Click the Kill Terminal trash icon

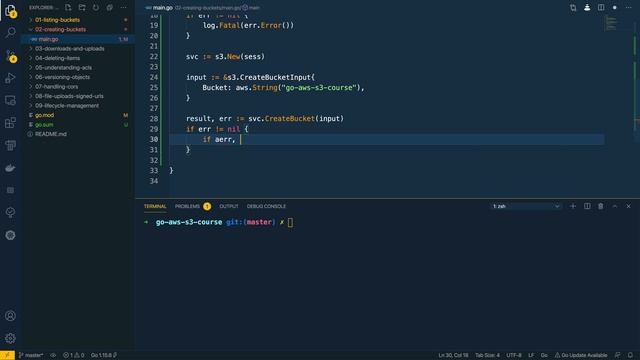click(x=601, y=206)
